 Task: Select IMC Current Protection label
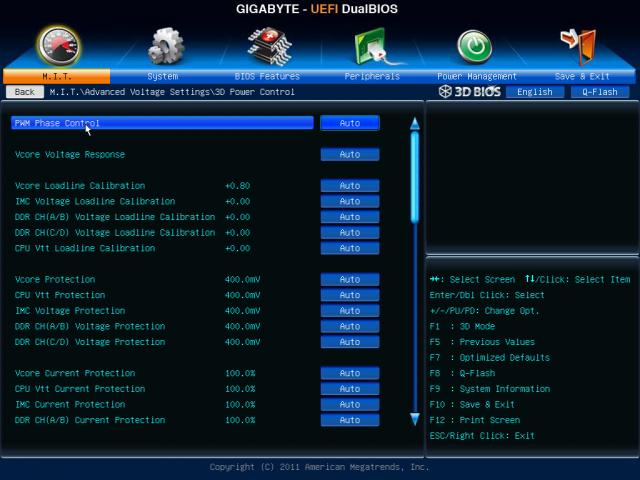(70, 404)
